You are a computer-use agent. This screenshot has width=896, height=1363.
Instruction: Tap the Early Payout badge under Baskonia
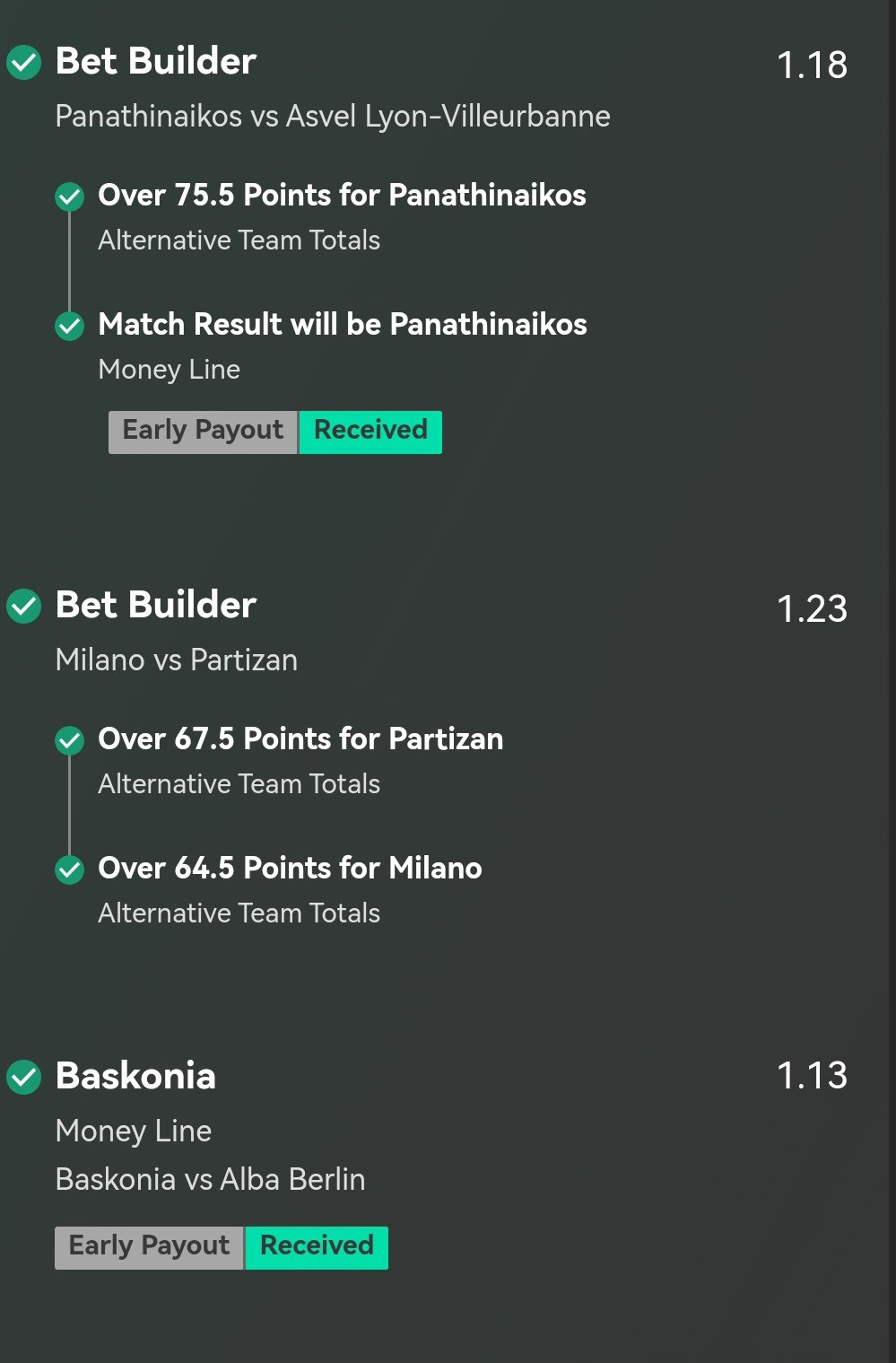pyautogui.click(x=149, y=1247)
